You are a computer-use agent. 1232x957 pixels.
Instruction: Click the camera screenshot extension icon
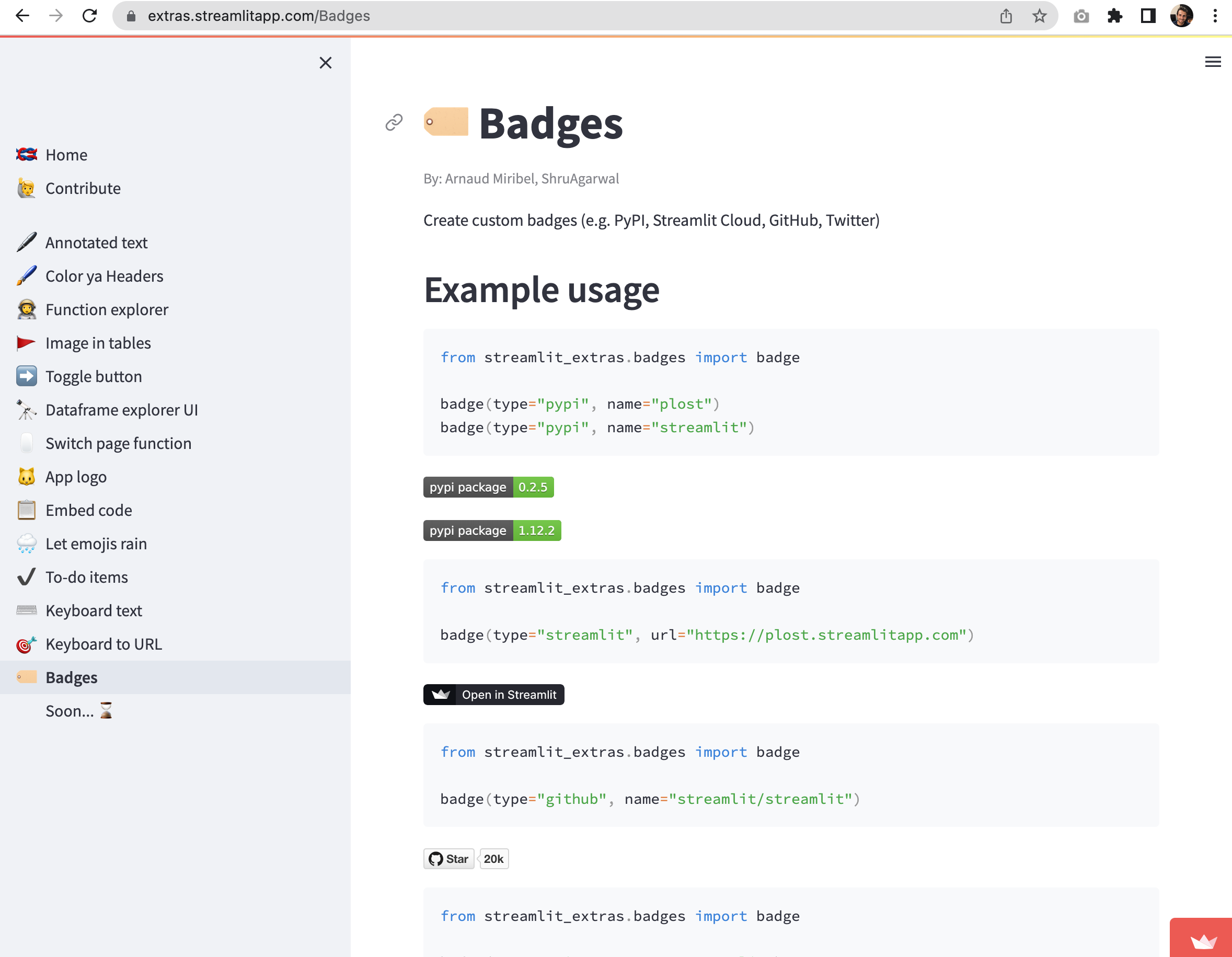coord(1081,16)
